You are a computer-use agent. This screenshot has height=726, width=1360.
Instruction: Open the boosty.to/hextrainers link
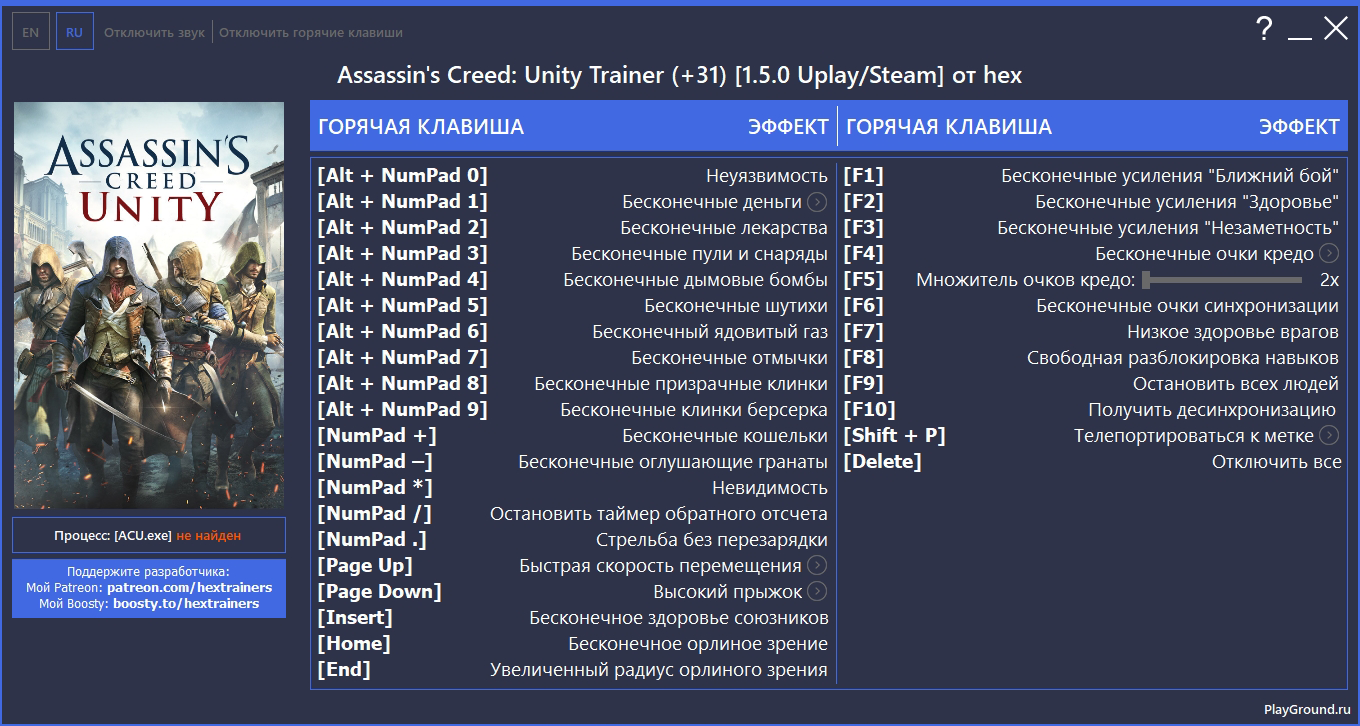[x=186, y=604]
